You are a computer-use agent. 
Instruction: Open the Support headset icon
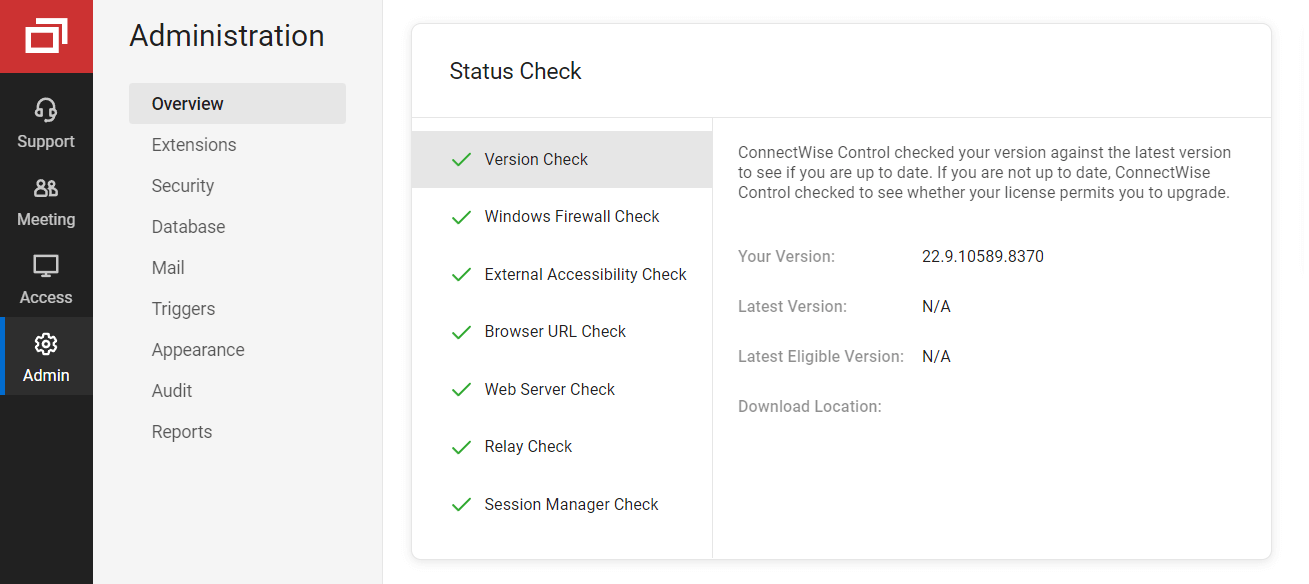[46, 109]
